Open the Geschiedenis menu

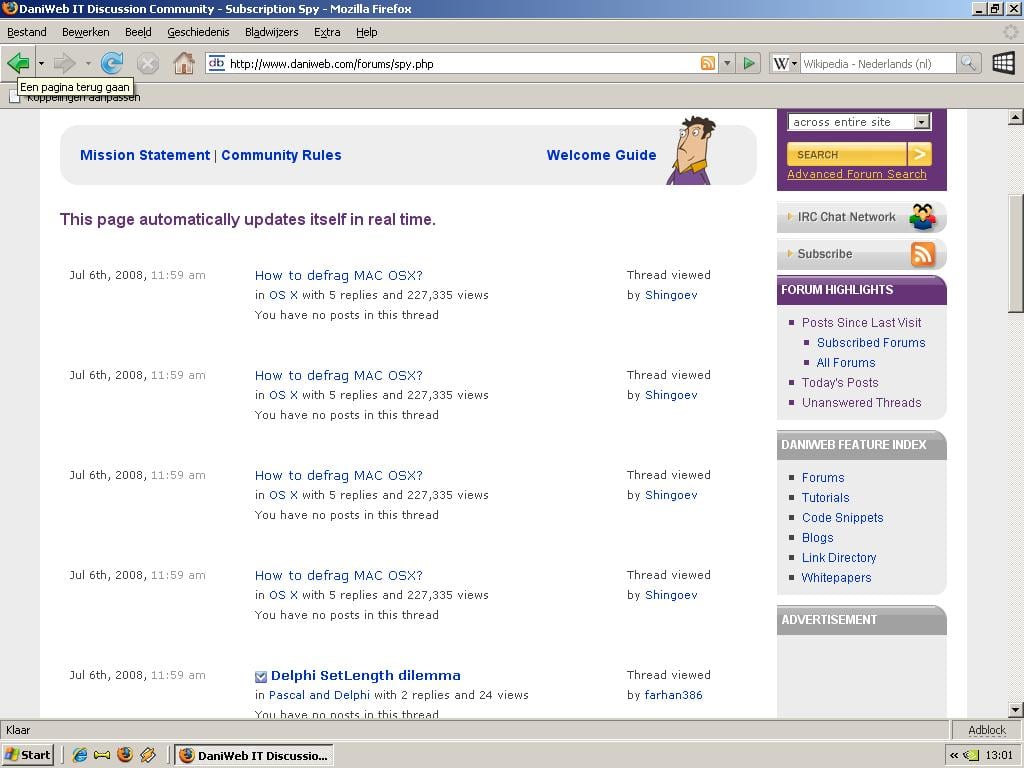(199, 32)
